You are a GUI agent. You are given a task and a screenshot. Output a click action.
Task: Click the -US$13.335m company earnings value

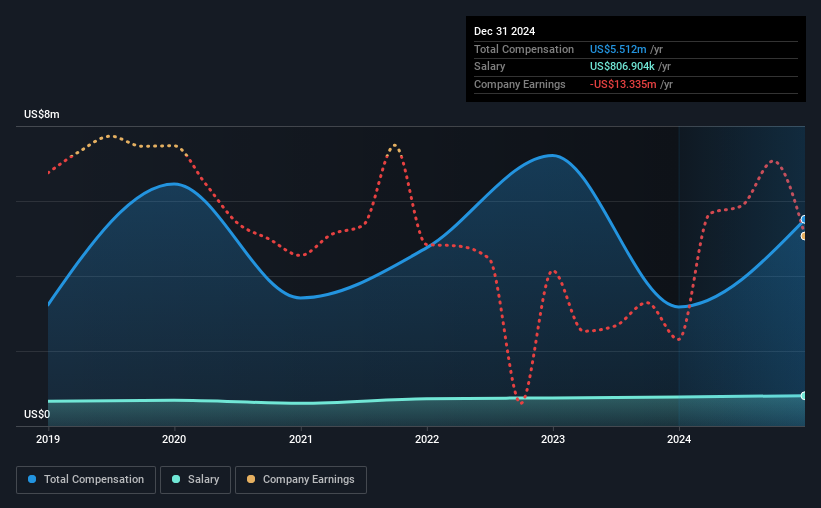(623, 84)
